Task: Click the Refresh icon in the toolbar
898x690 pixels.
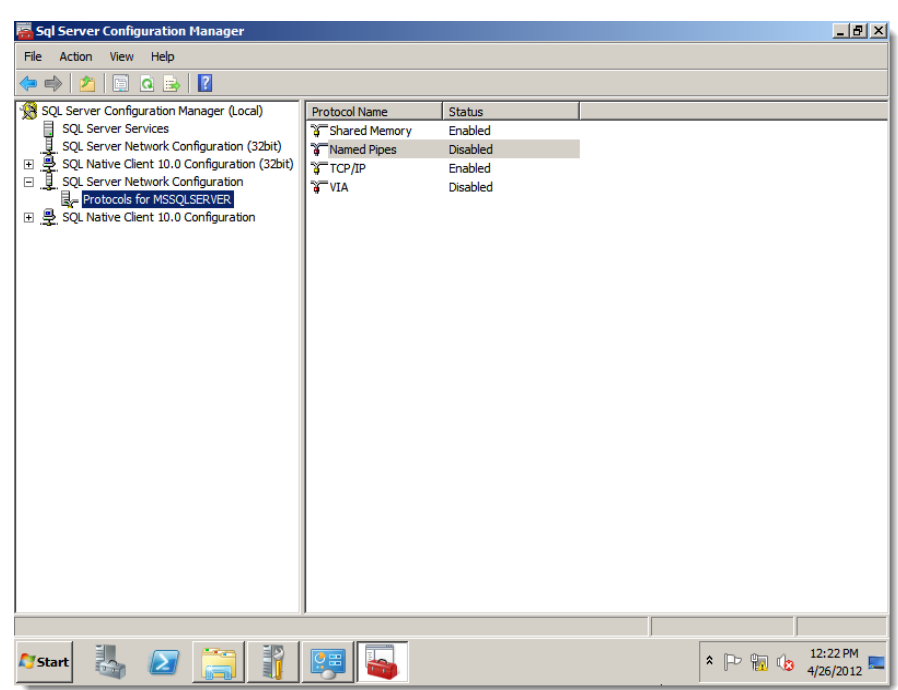Action: 147,84
